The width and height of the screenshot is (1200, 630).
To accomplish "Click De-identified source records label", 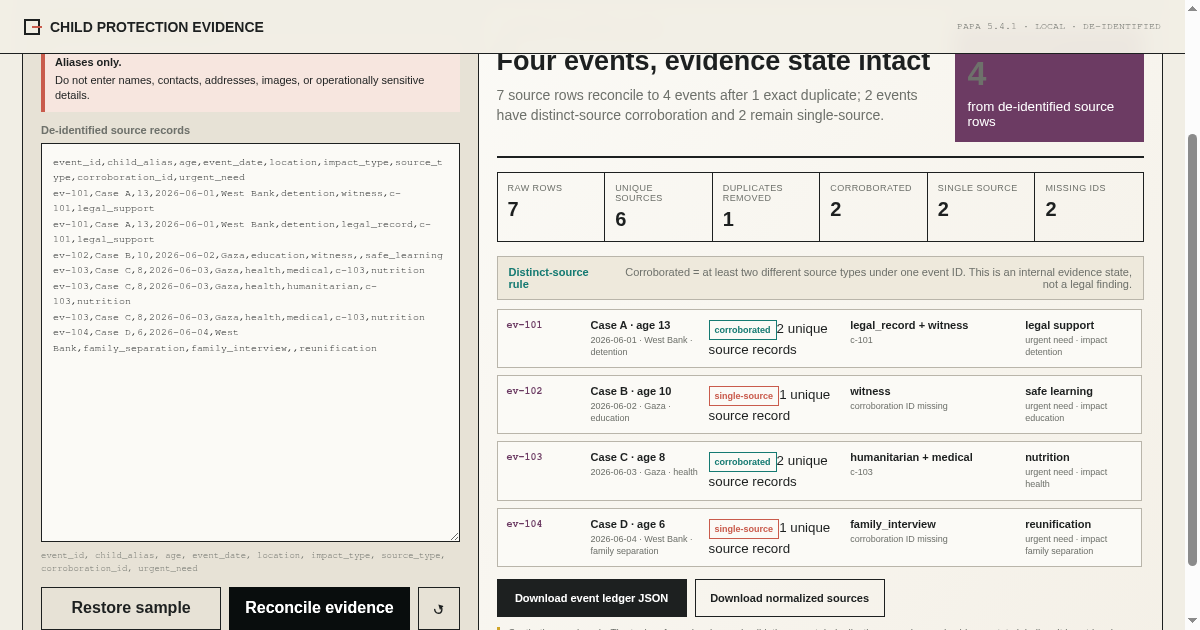I will pos(115,130).
